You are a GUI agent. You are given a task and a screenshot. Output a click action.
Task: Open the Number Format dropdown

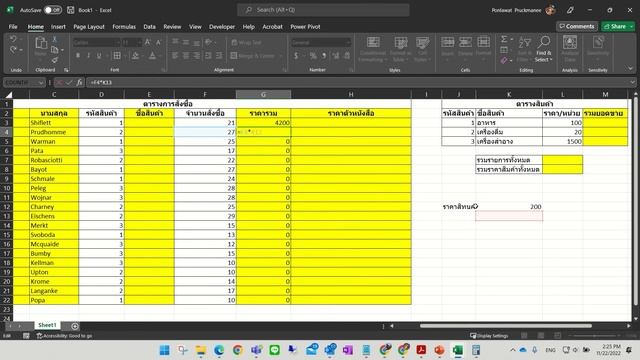tap(348, 42)
